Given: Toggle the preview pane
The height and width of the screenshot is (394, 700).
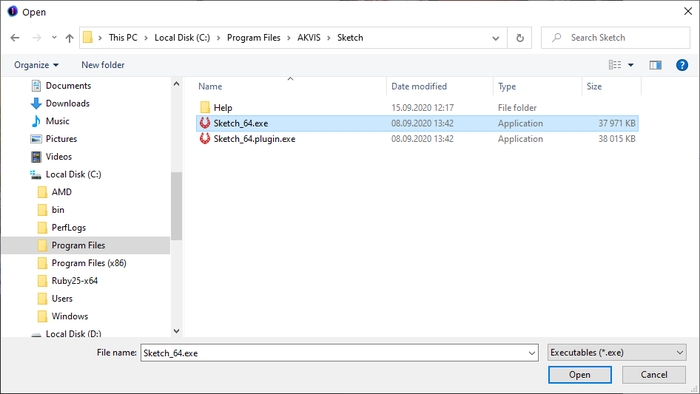Looking at the screenshot, I should coord(655,65).
